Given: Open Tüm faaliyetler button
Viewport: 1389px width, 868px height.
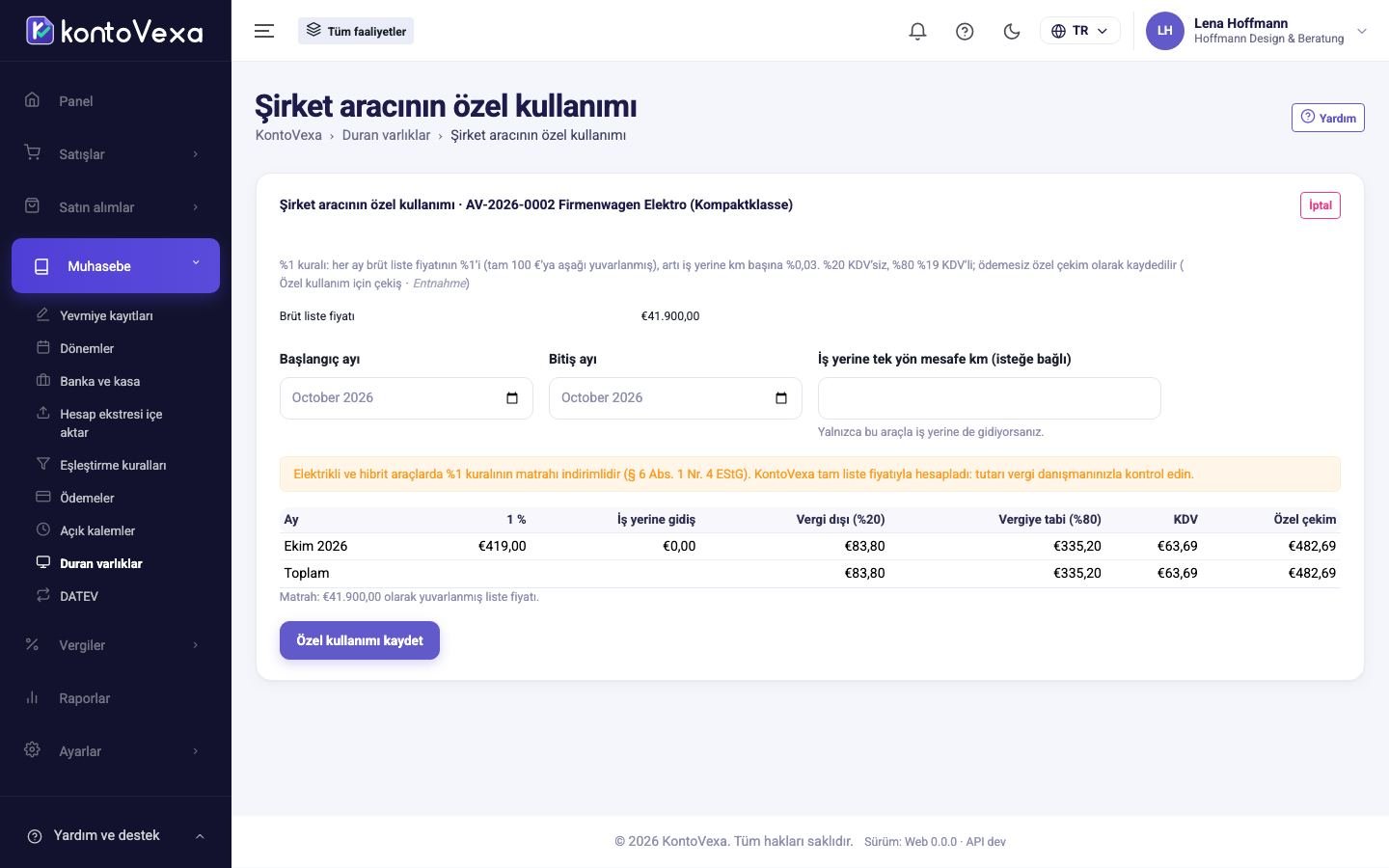Looking at the screenshot, I should click(356, 31).
